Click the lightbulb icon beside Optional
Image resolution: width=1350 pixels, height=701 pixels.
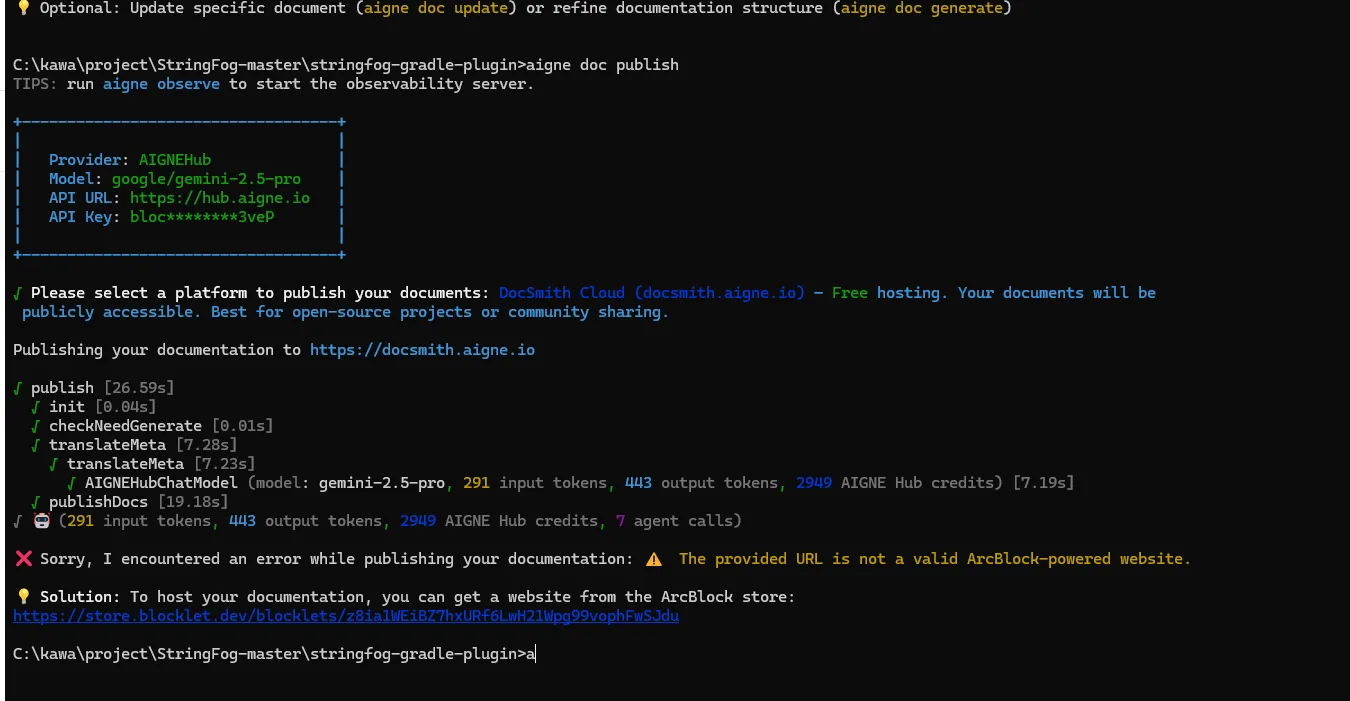[22, 8]
